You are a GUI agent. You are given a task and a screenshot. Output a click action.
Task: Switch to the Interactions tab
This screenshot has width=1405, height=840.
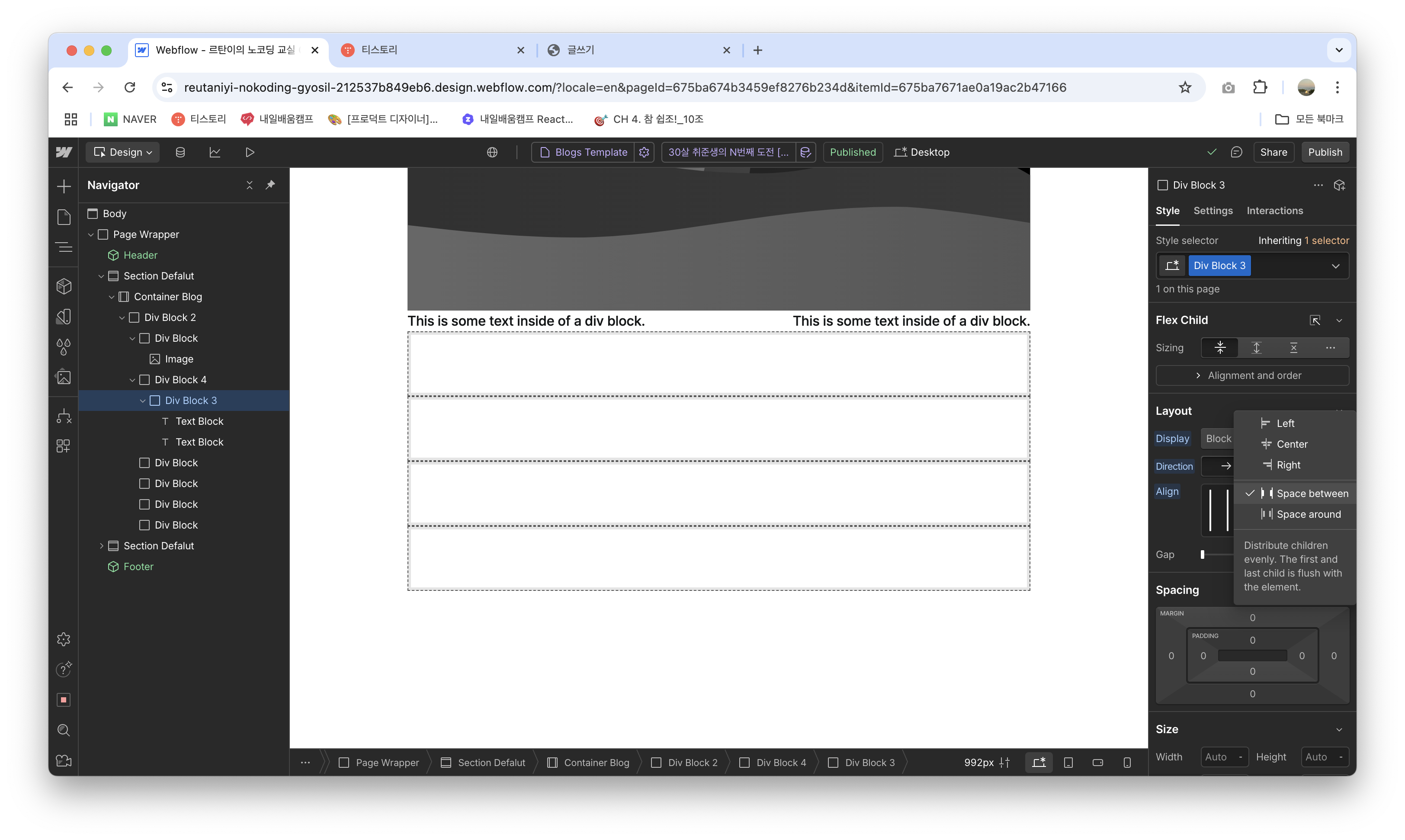[1274, 211]
